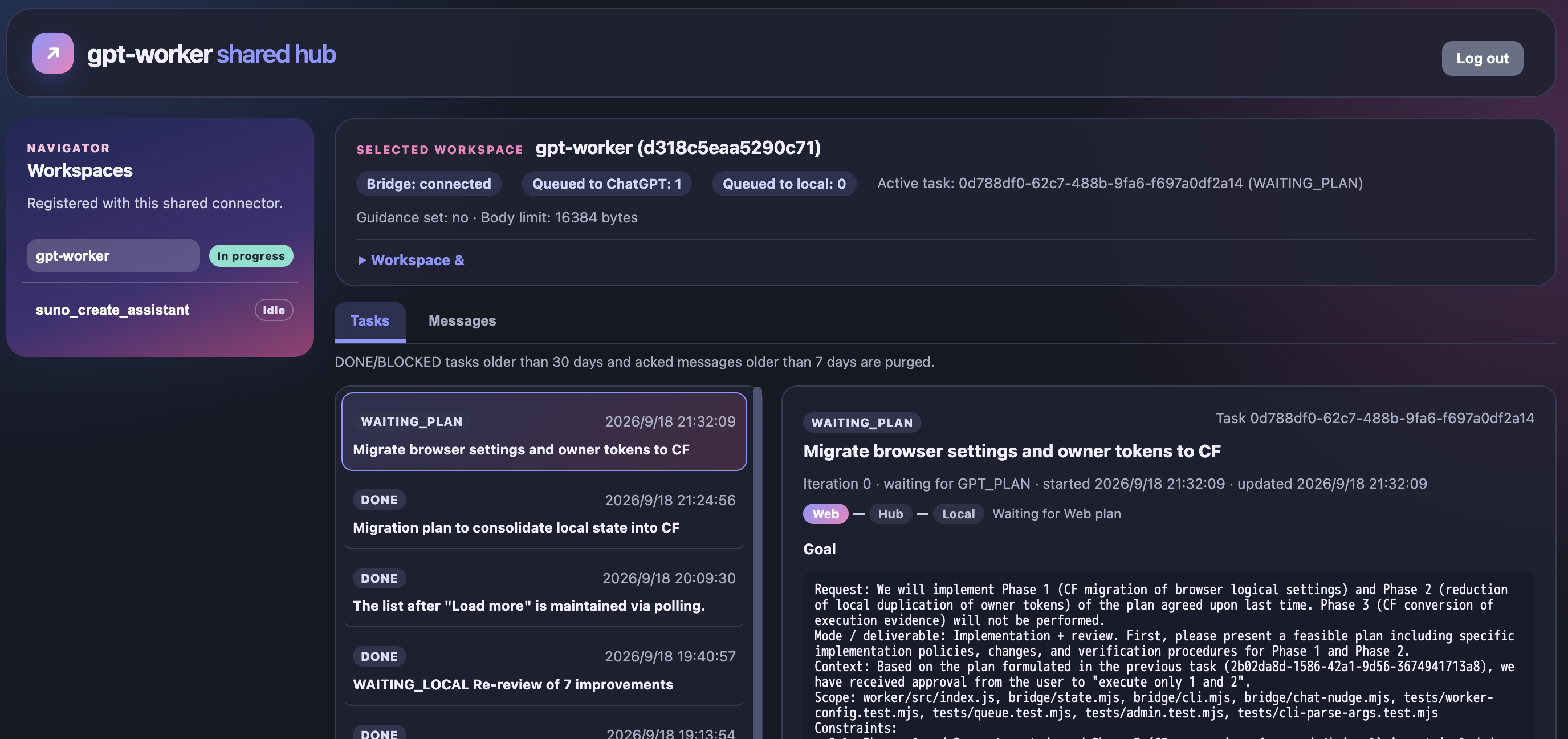Screen dimensions: 1568x739
Task: Open task about Load more list polling
Action: pyautogui.click(x=544, y=588)
